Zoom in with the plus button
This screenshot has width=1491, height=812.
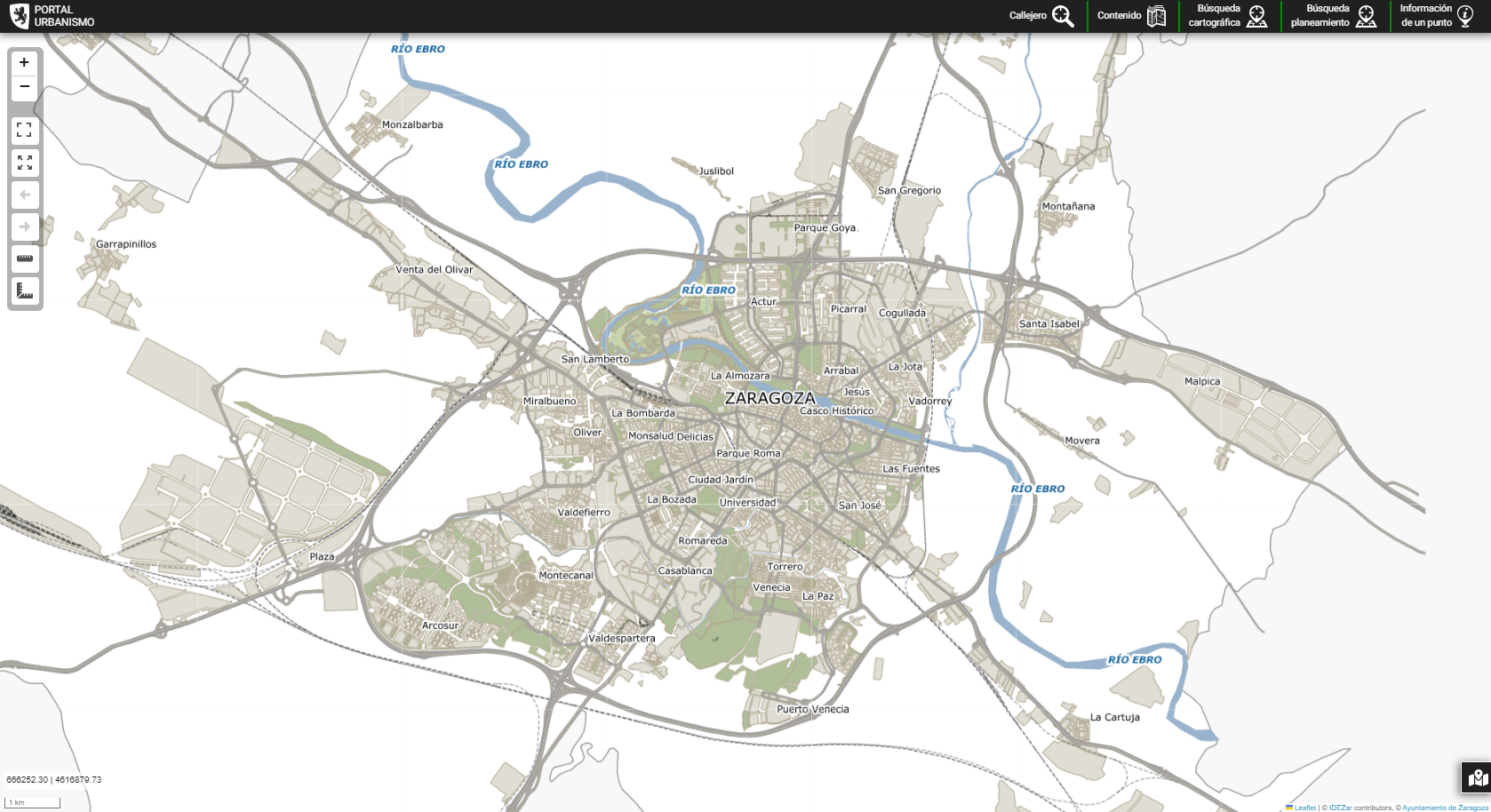click(25, 62)
